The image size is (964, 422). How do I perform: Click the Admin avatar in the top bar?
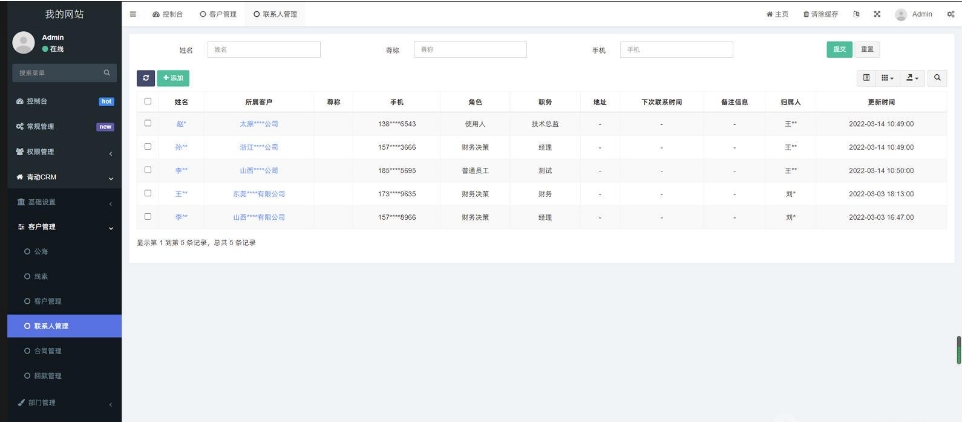[x=901, y=15]
